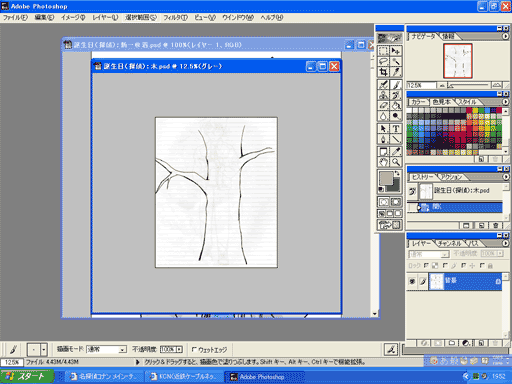Select the Eyedropper tool

pos(396,152)
